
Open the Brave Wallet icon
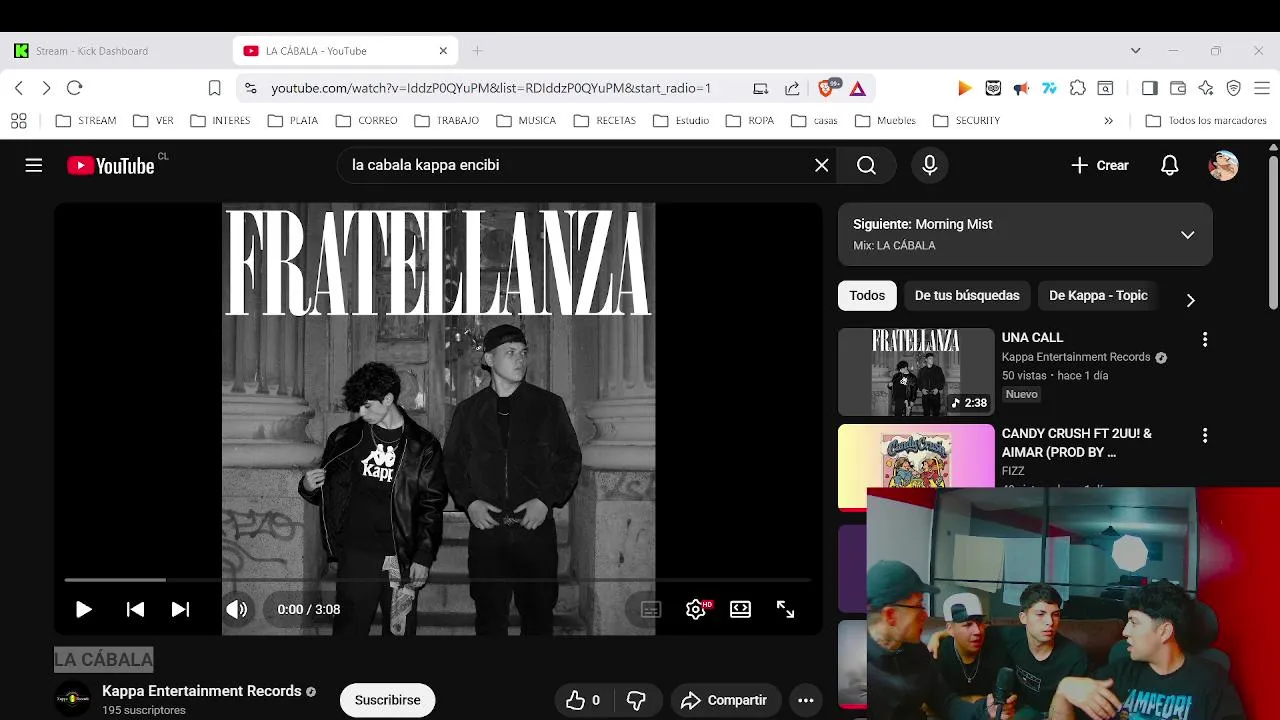[x=1178, y=88]
